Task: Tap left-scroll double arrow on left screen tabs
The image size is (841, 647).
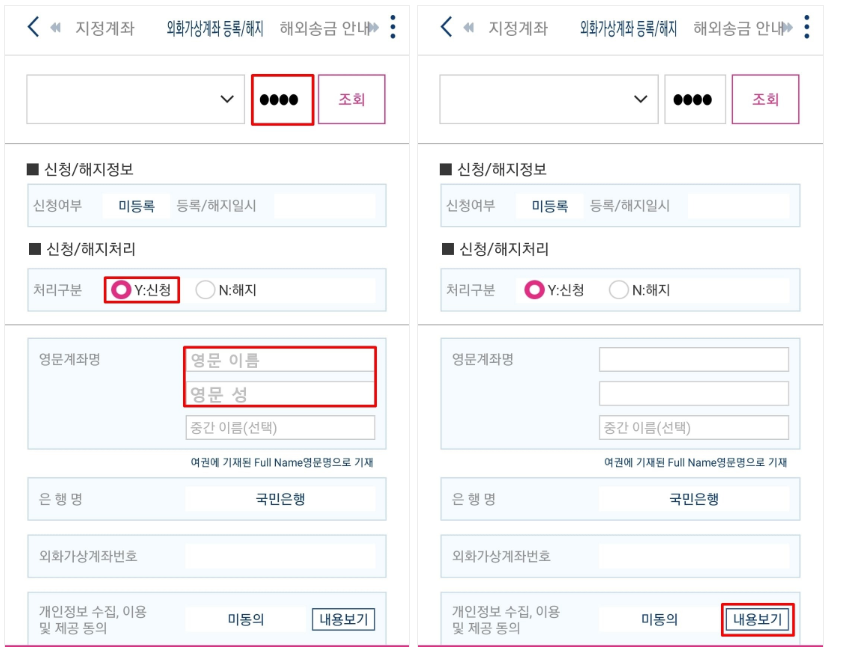Action: (56, 27)
